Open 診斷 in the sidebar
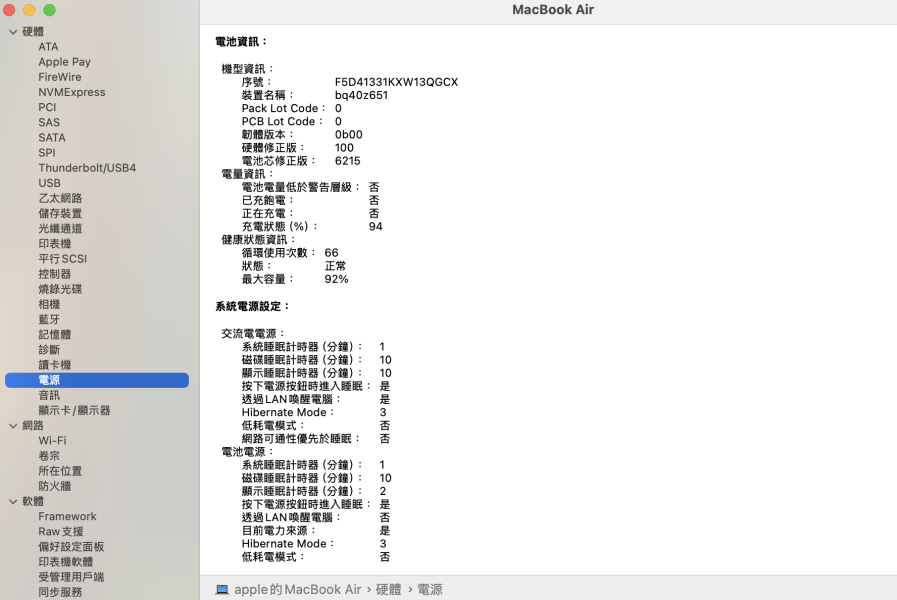The image size is (897, 600). [49, 350]
